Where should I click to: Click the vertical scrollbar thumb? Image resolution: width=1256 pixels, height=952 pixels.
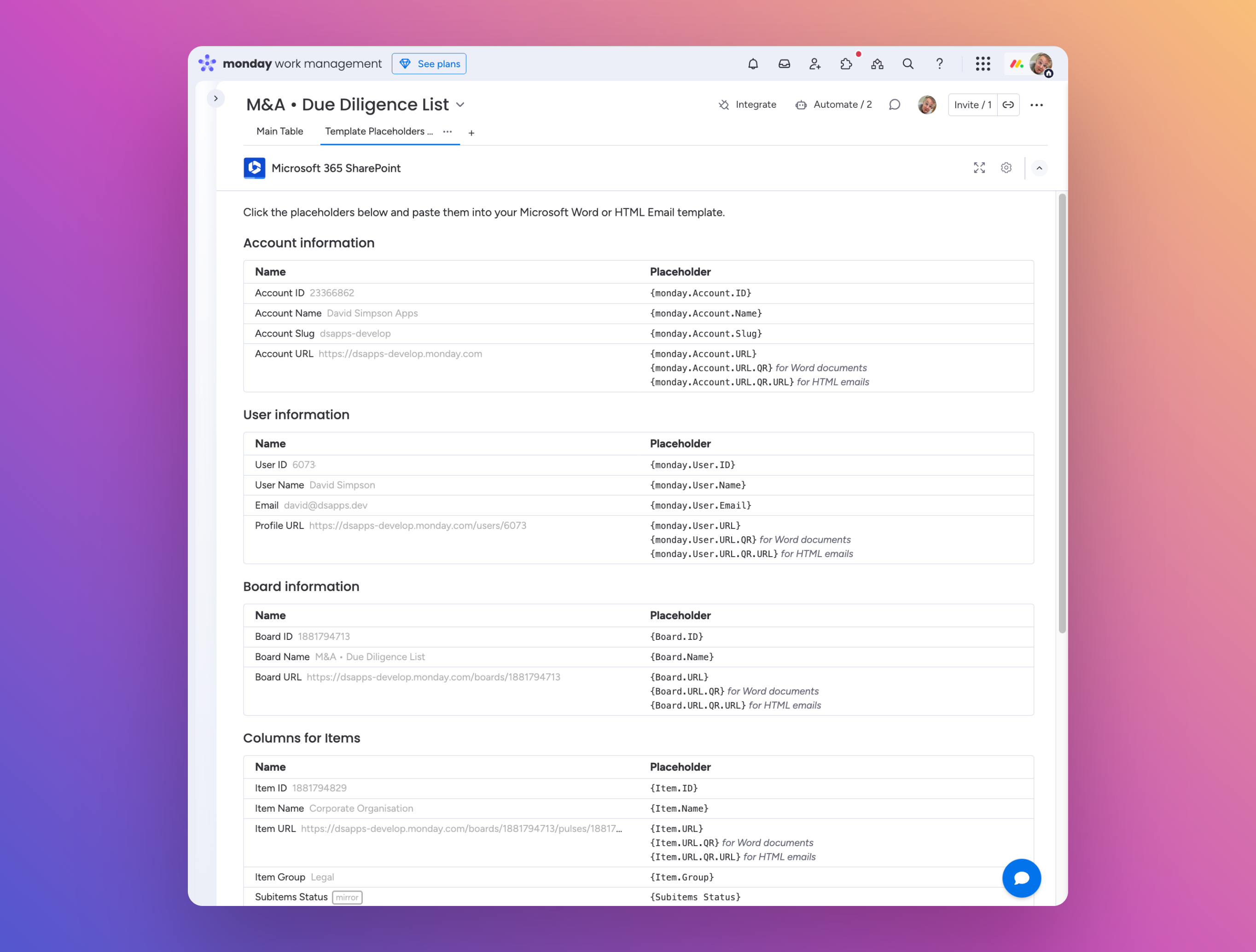(1061, 413)
